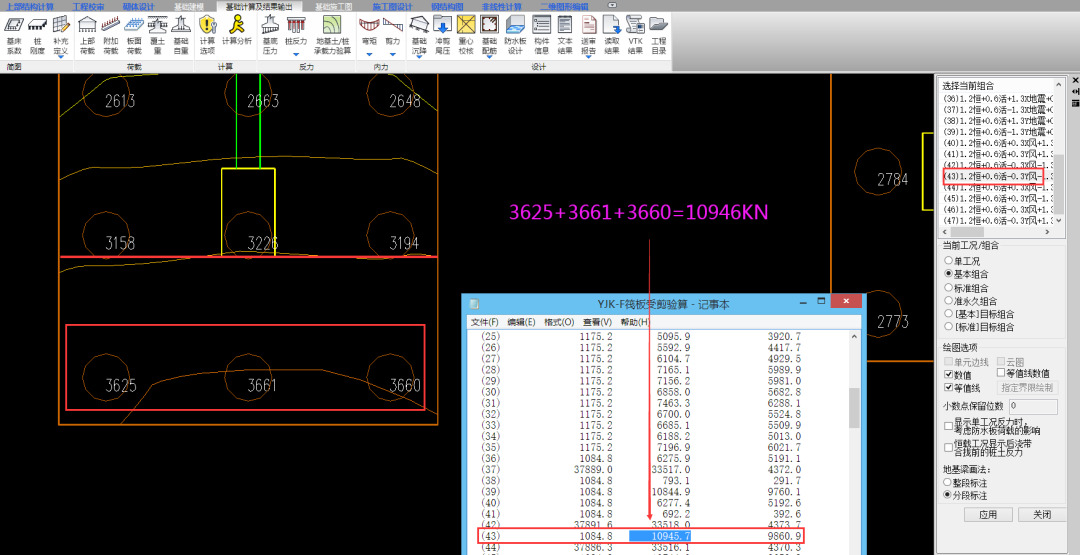This screenshot has height=555, width=1080.
Task: Switch to 钢结构图 tab
Action: (447, 6)
